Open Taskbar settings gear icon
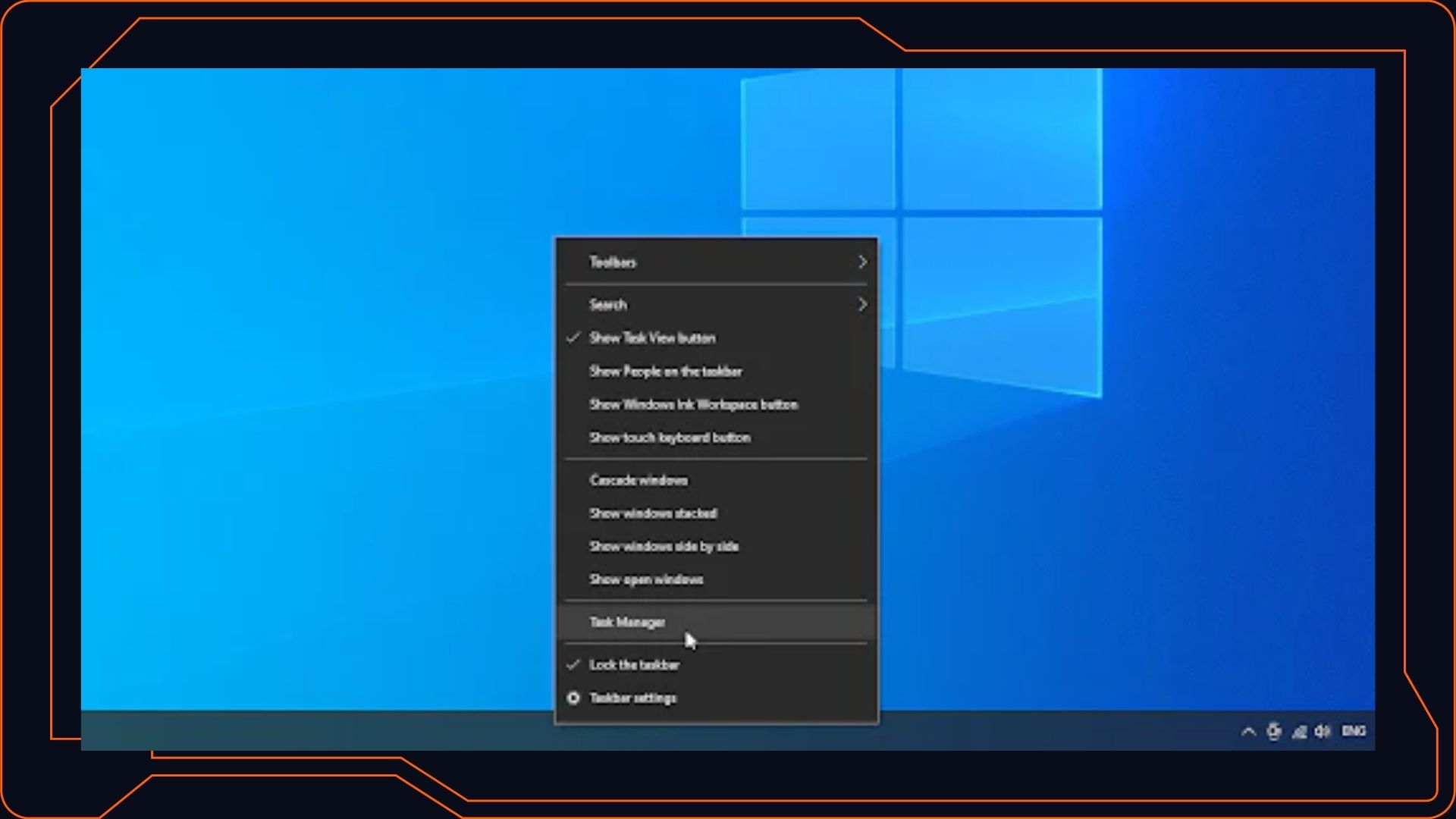The width and height of the screenshot is (1456, 819). [574, 698]
